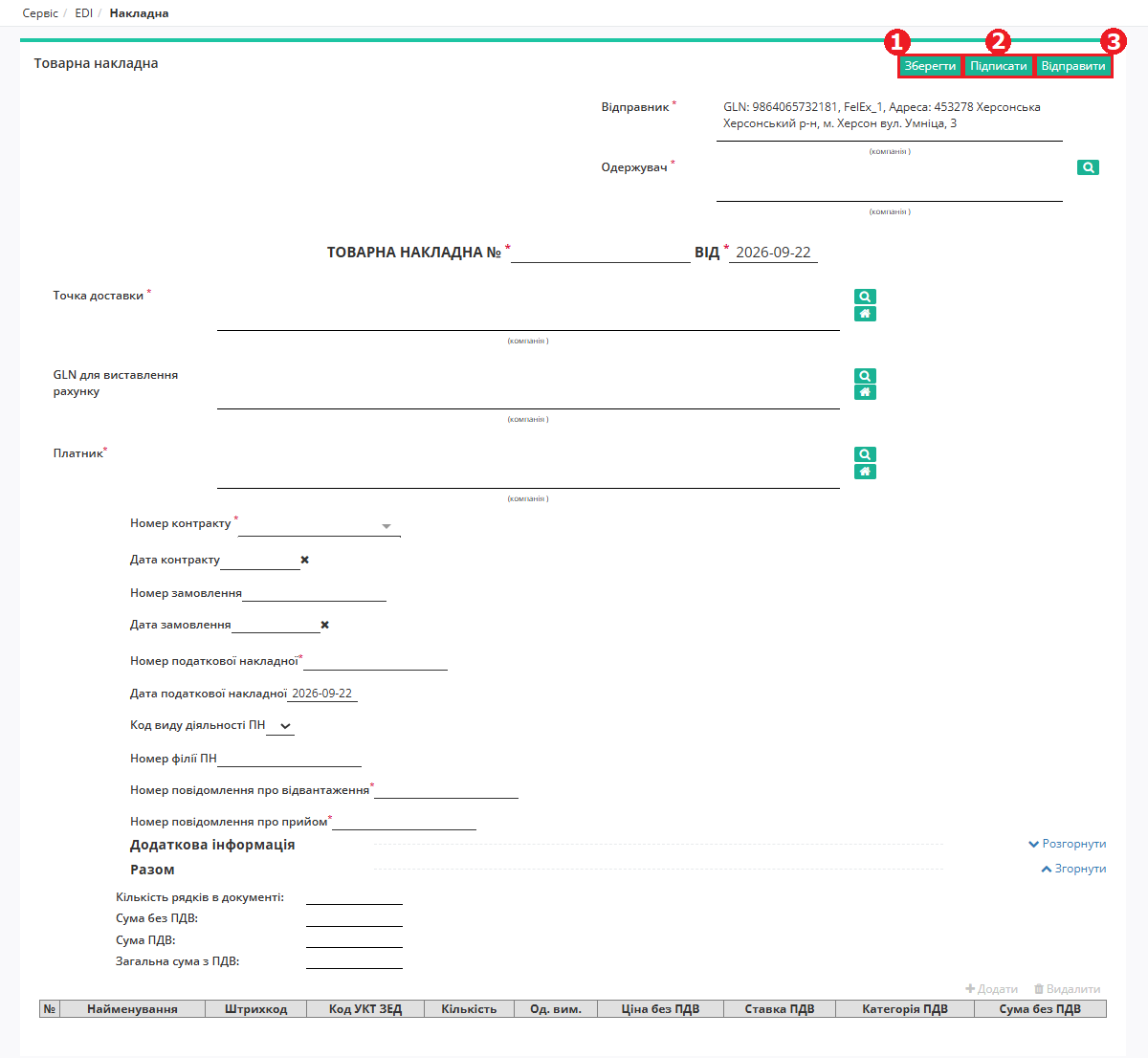
Task: Search GLN для виставлення рахунку
Action: pos(865,376)
